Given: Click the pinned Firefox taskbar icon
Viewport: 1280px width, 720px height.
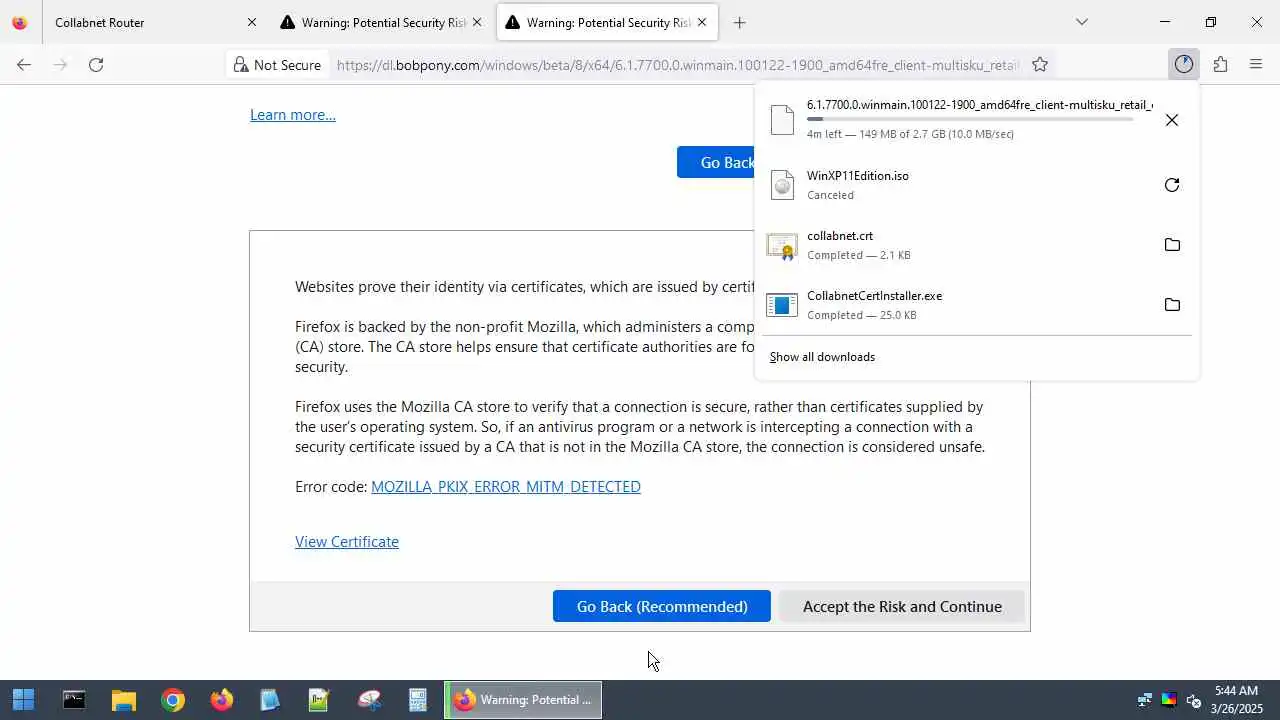Looking at the screenshot, I should click(x=222, y=700).
